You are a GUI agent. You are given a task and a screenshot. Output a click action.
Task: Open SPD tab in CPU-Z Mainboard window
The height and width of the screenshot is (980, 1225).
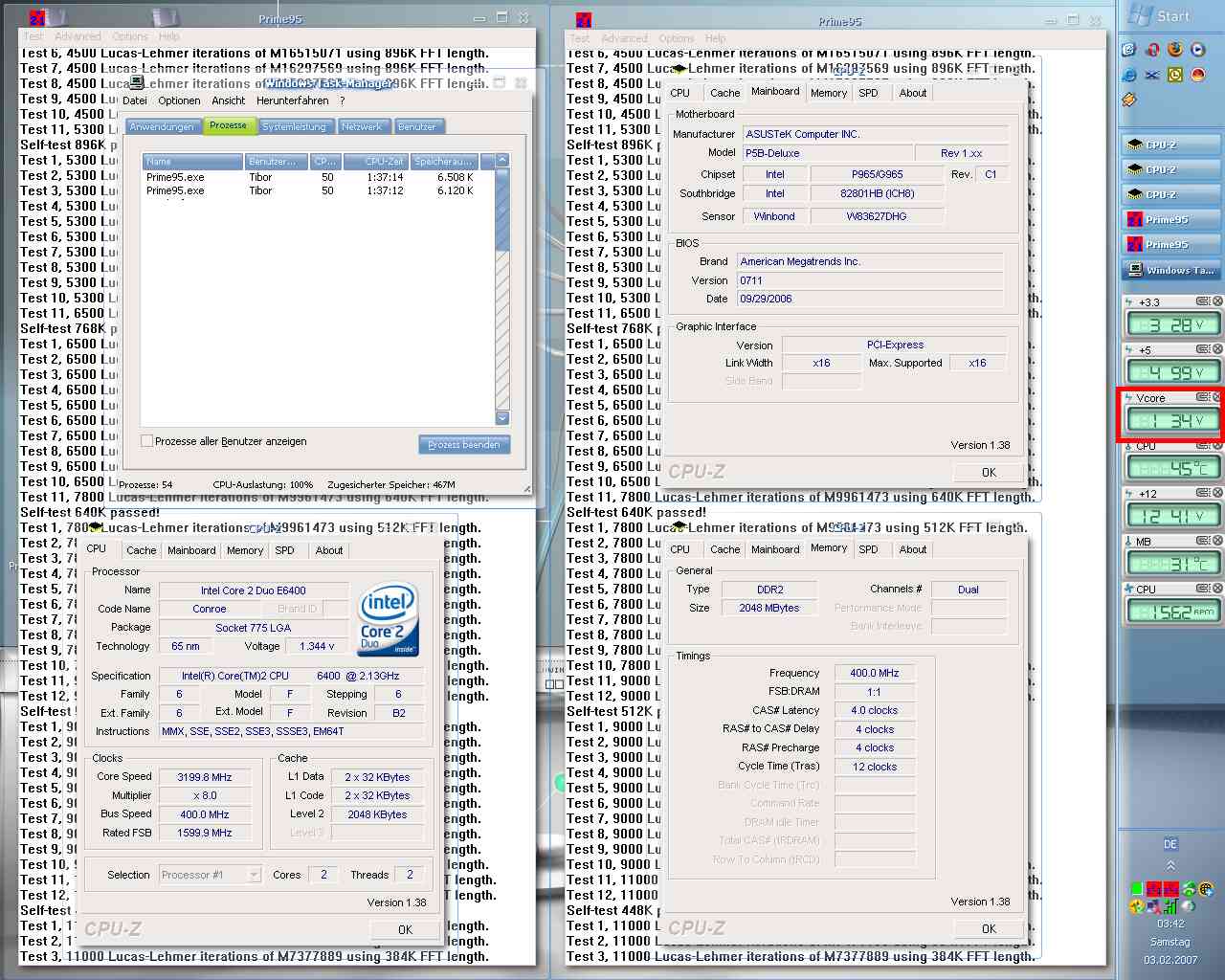pyautogui.click(x=868, y=93)
